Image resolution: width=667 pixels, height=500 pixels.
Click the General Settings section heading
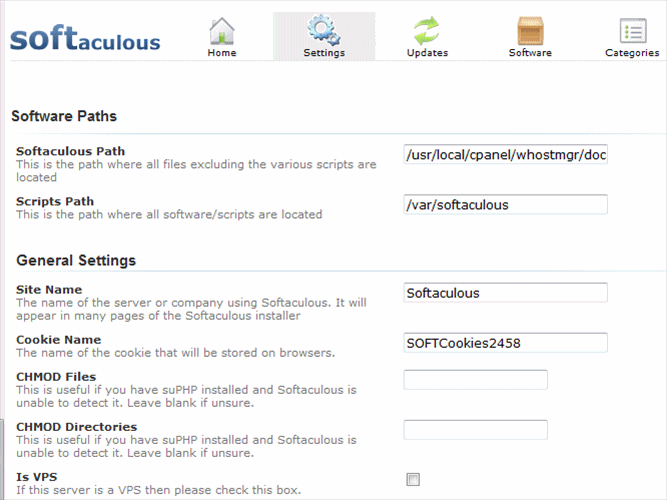point(76,261)
